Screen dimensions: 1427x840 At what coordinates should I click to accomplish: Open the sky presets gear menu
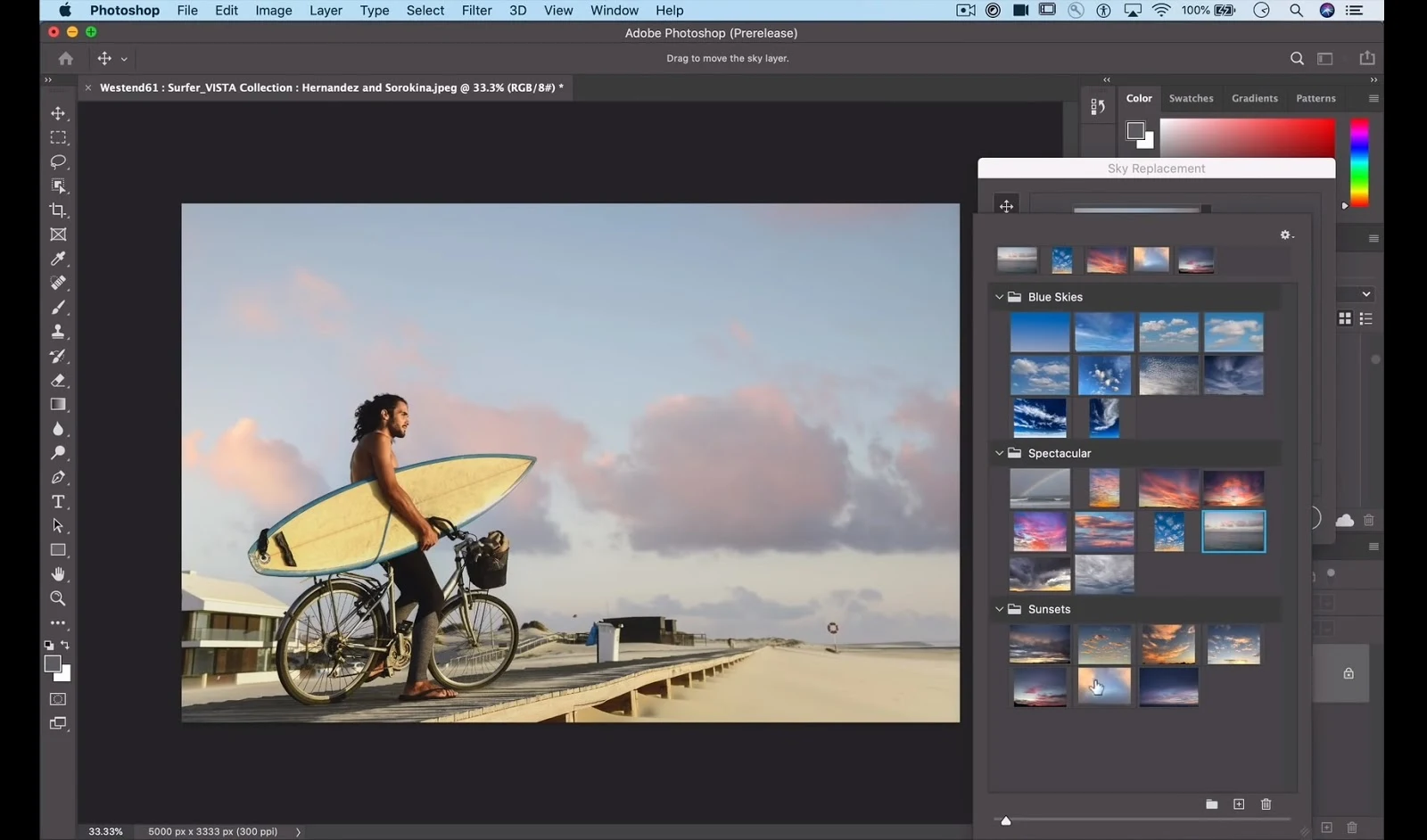[x=1285, y=235]
